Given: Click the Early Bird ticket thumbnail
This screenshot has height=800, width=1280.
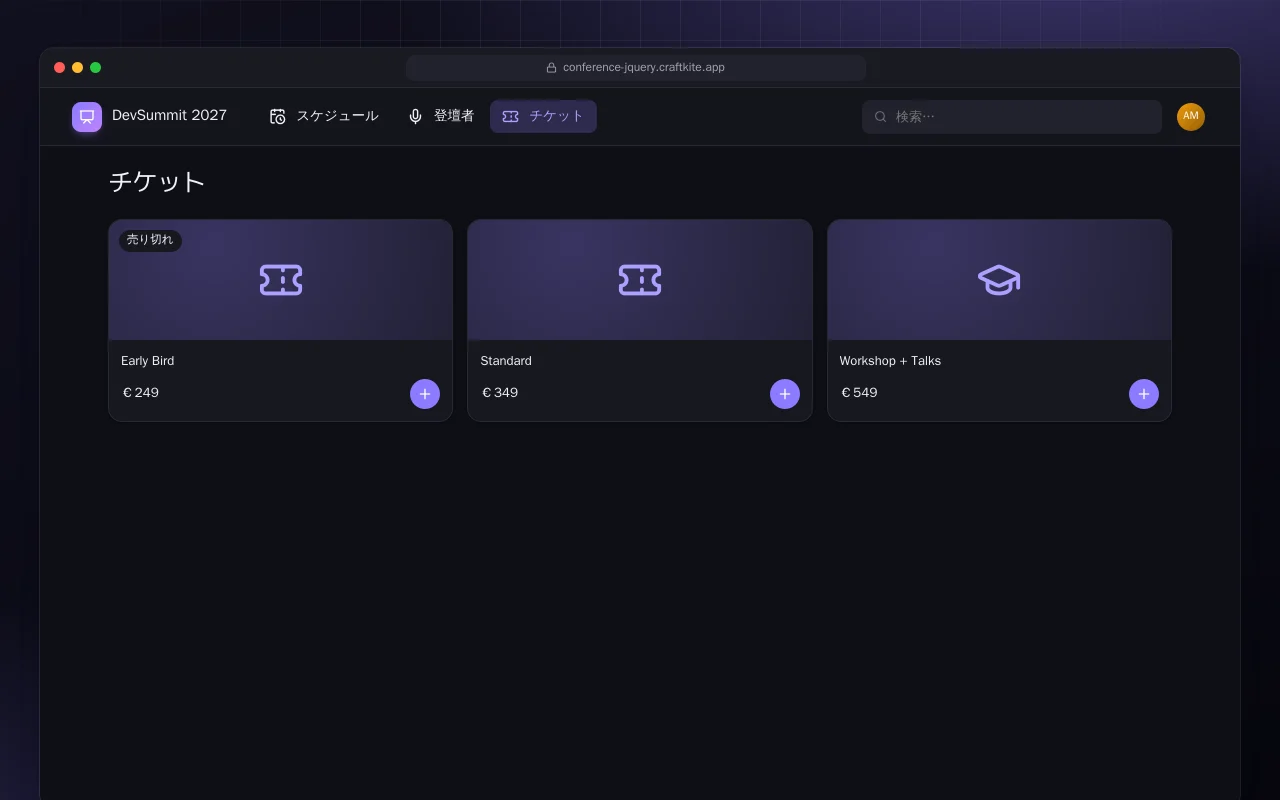Looking at the screenshot, I should coord(281,280).
